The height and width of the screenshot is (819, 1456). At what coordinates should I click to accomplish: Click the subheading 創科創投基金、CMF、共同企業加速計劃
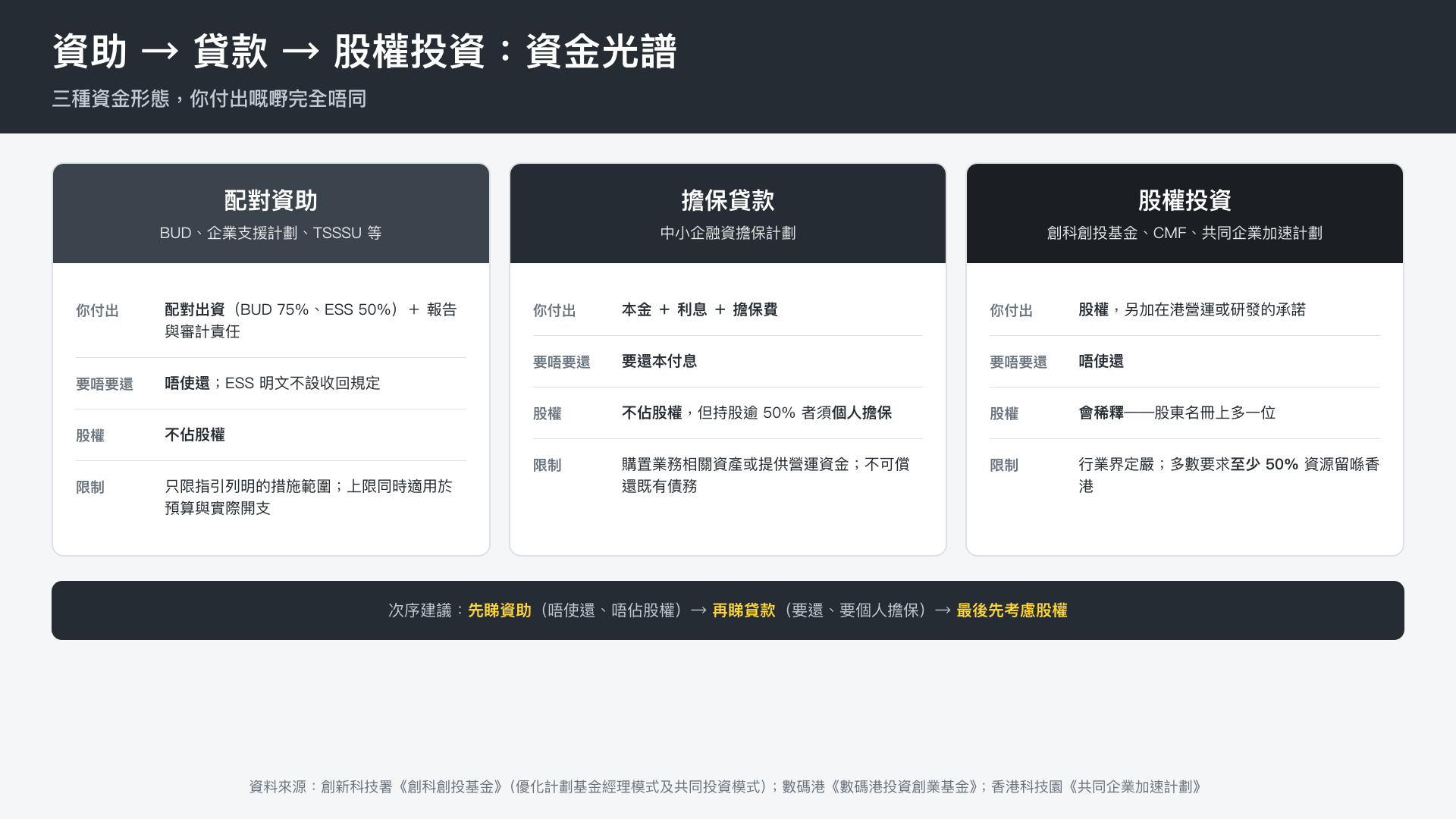[1185, 233]
